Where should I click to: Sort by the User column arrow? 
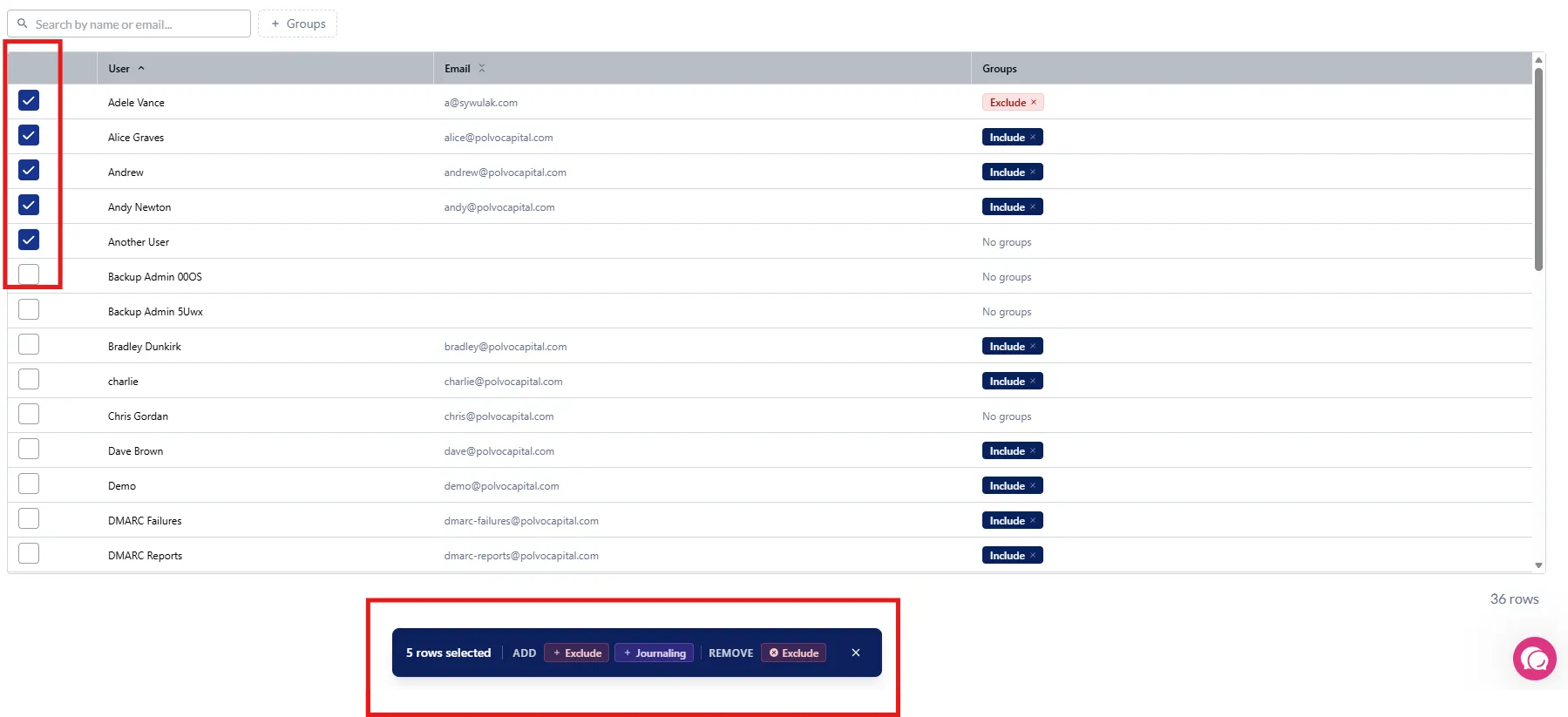[141, 69]
